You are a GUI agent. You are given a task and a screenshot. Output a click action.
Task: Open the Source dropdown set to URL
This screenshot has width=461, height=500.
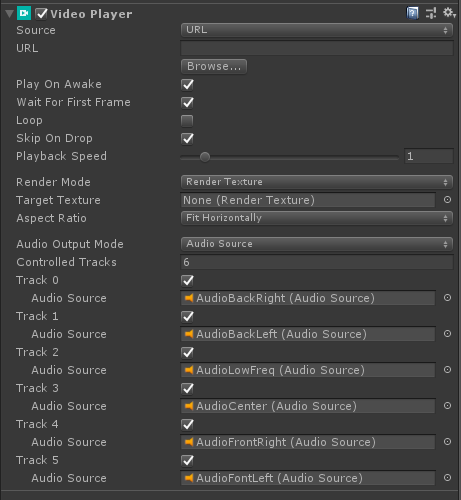(x=317, y=30)
